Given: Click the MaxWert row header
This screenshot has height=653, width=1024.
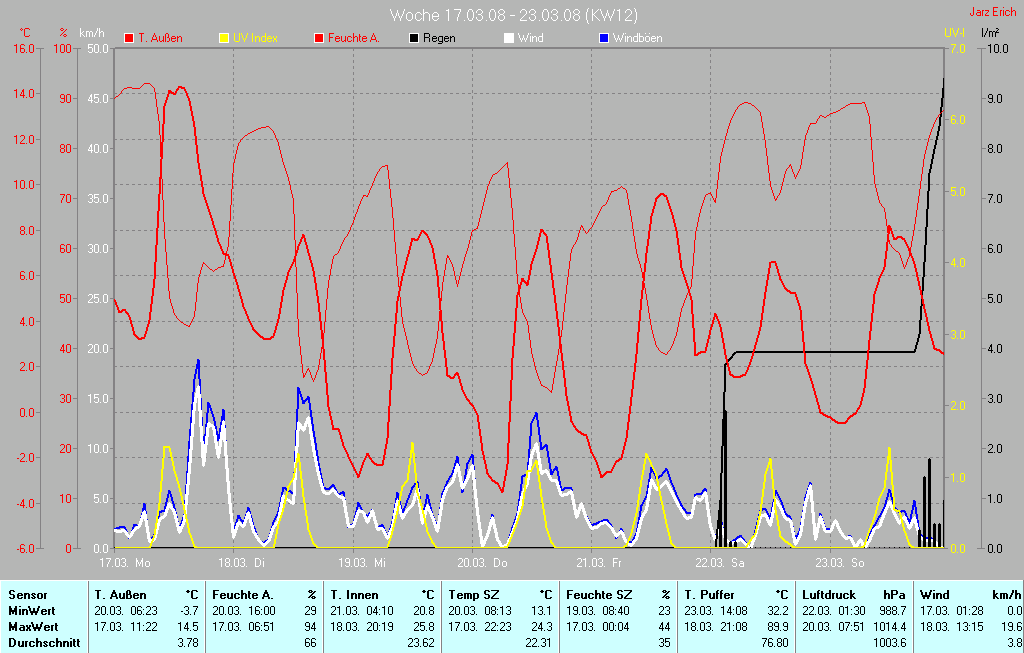Looking at the screenshot, I should click(x=33, y=627).
